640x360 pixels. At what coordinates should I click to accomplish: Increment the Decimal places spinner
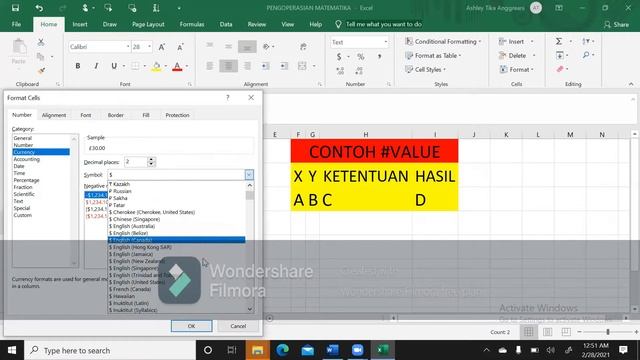pos(151,160)
